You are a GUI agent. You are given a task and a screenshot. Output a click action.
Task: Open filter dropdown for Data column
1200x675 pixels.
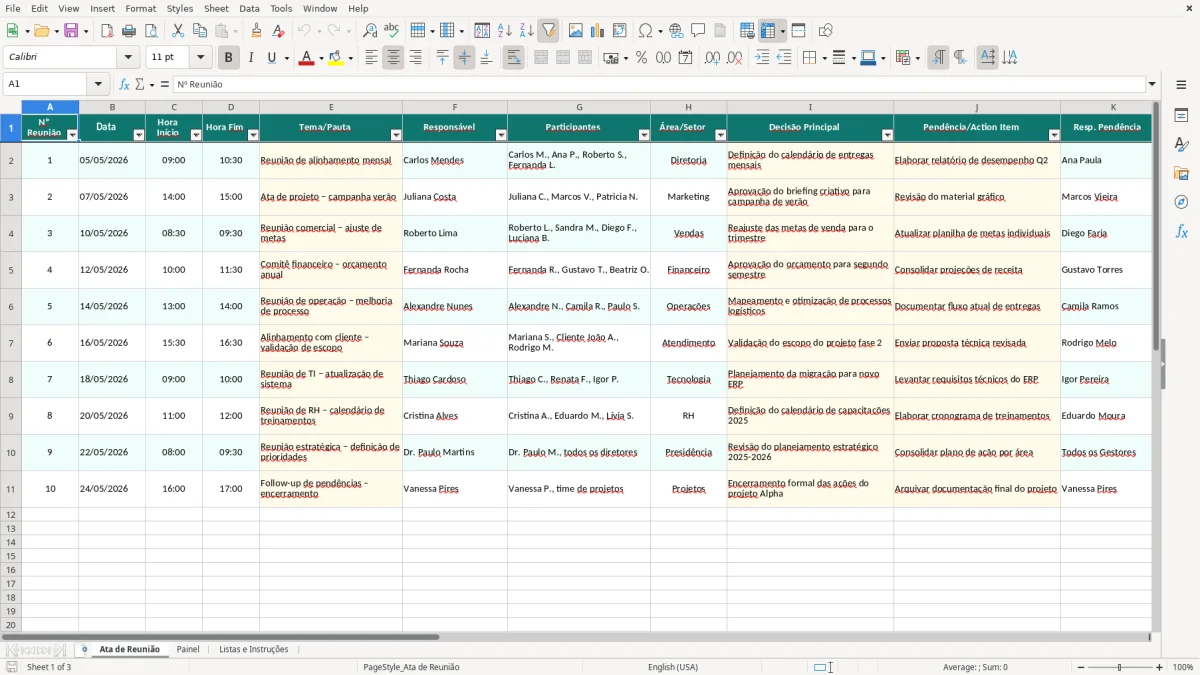pos(139,135)
